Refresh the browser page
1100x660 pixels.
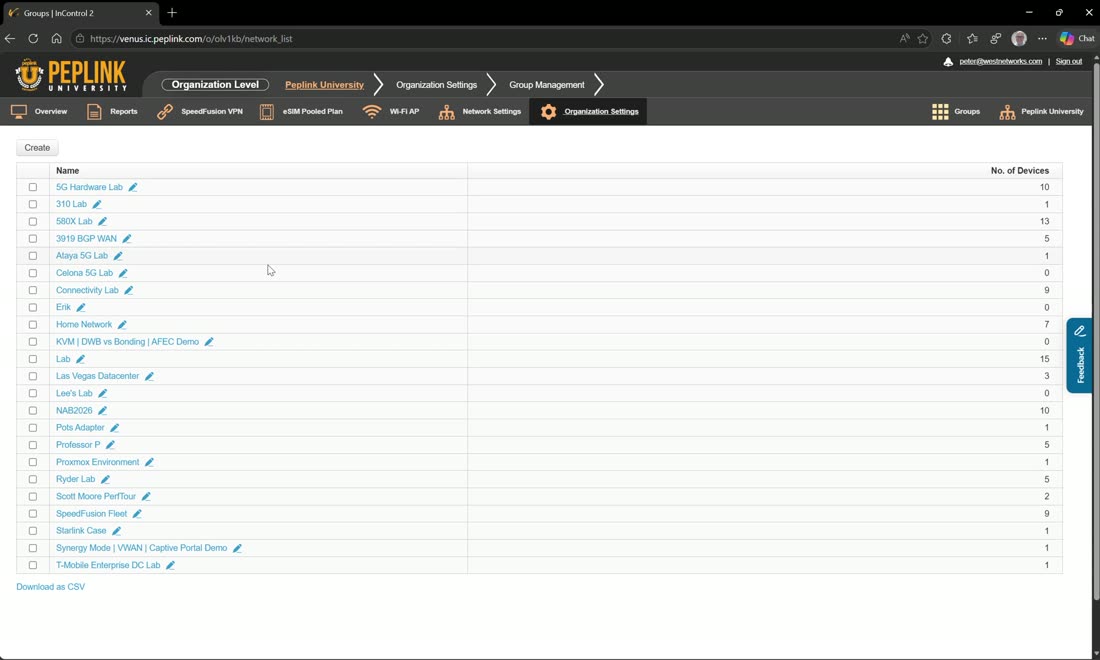tap(33, 39)
